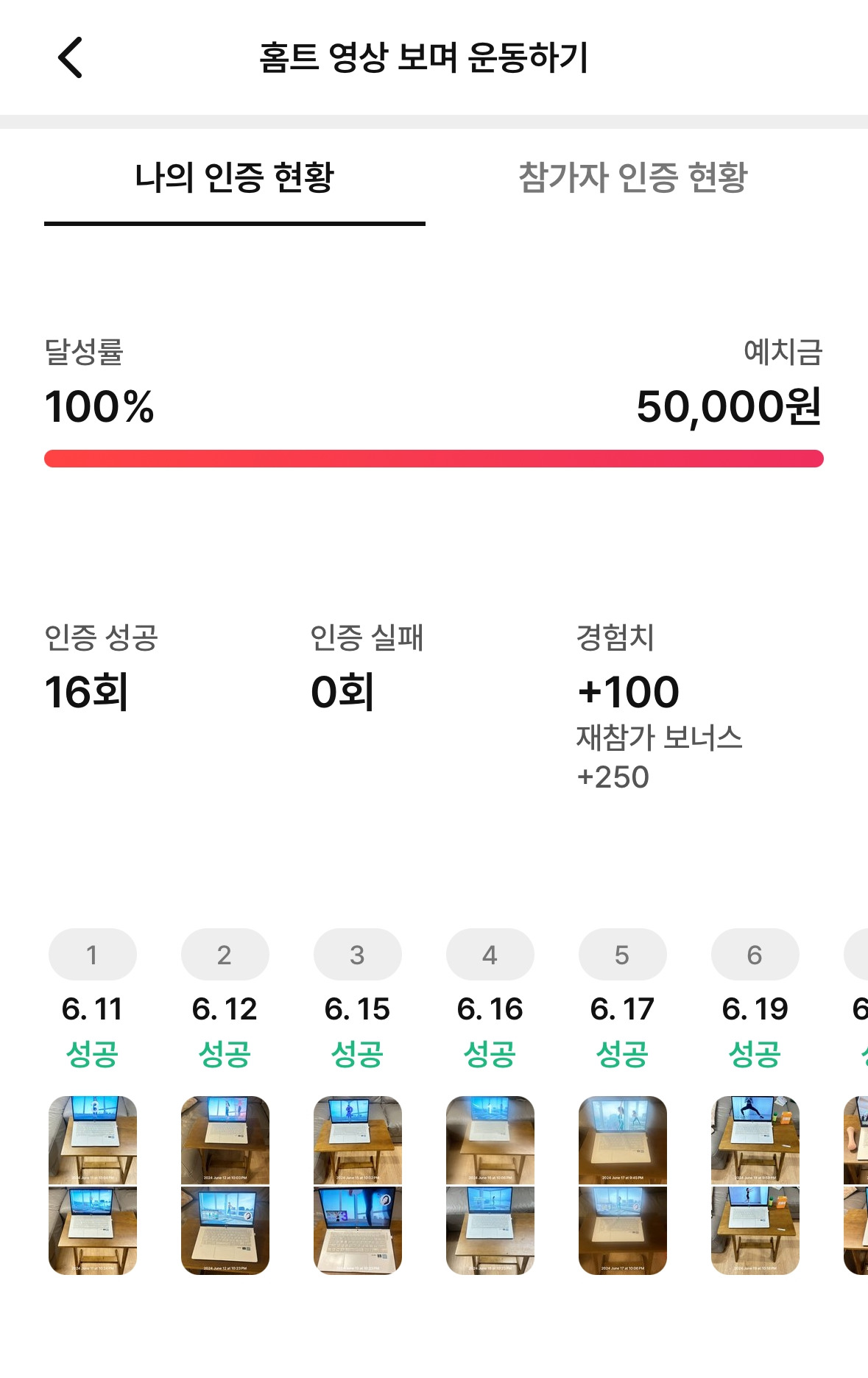Open top photo for 6.11
868x1378 pixels.
point(93,1139)
